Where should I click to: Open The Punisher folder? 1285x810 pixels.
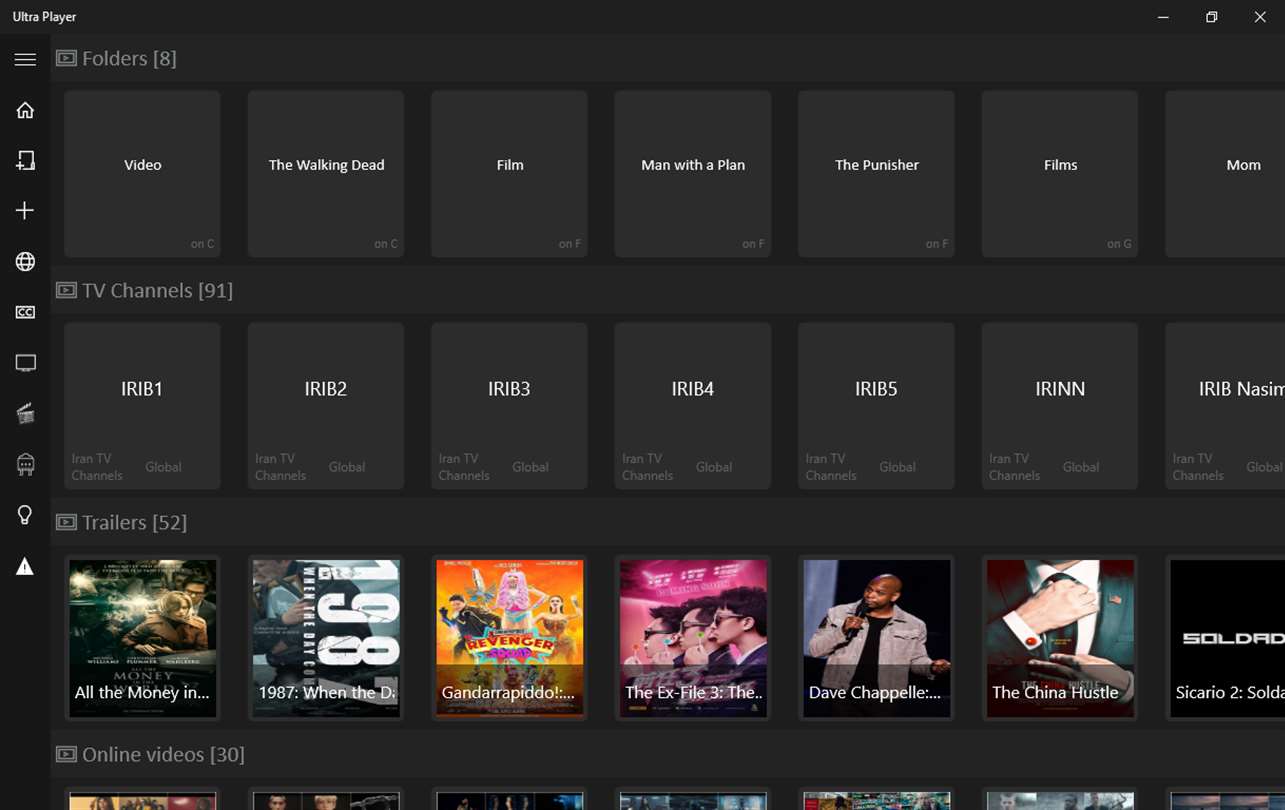[x=876, y=174]
